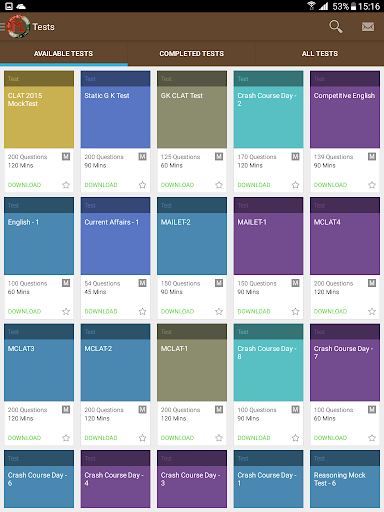Star the MAILET-2 test

pos(219,311)
